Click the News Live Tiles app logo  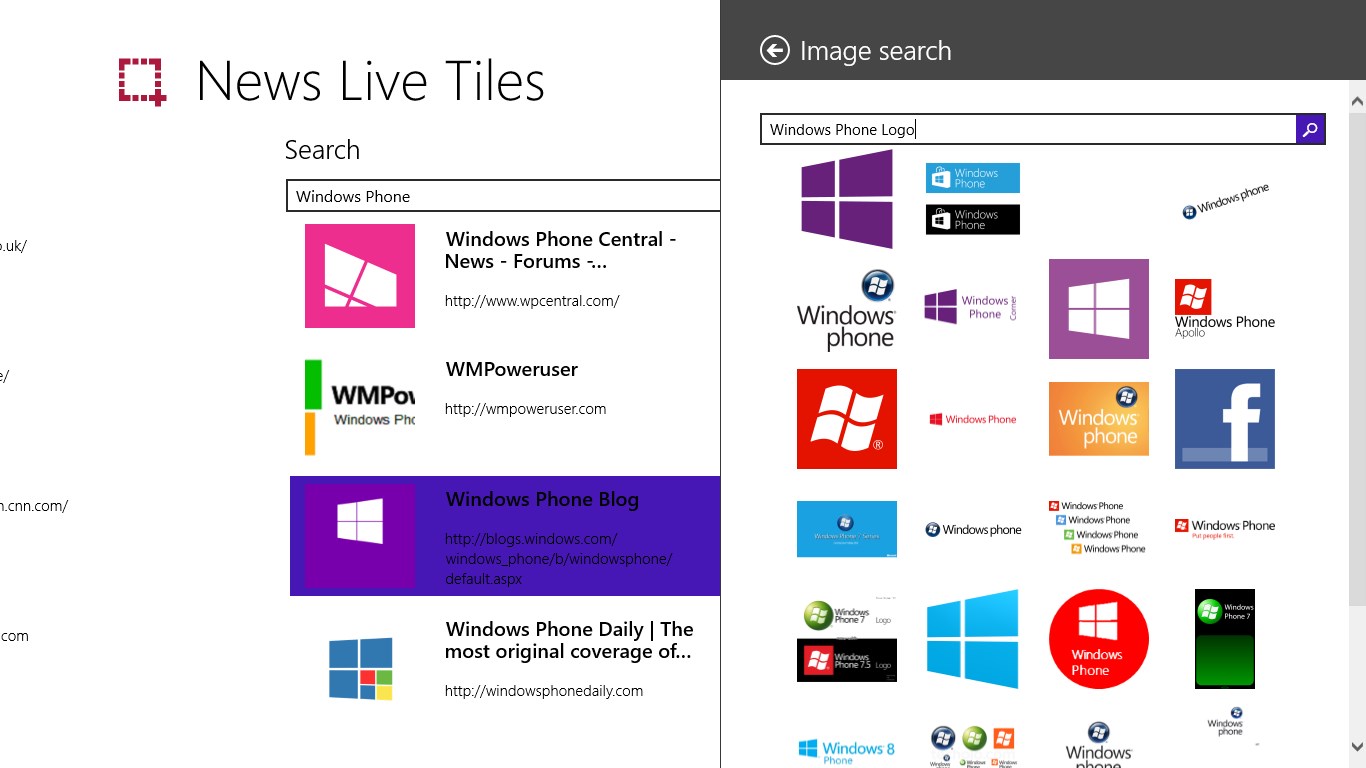coord(141,81)
